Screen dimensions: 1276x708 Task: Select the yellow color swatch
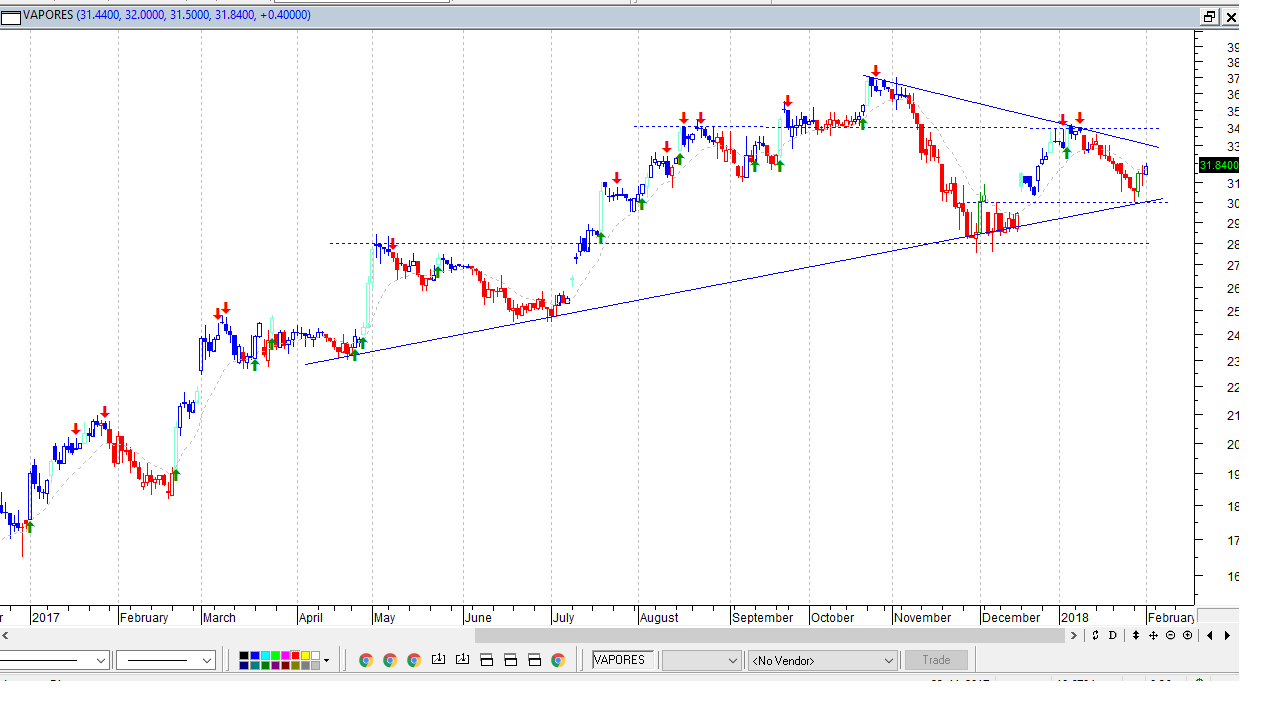click(x=305, y=656)
